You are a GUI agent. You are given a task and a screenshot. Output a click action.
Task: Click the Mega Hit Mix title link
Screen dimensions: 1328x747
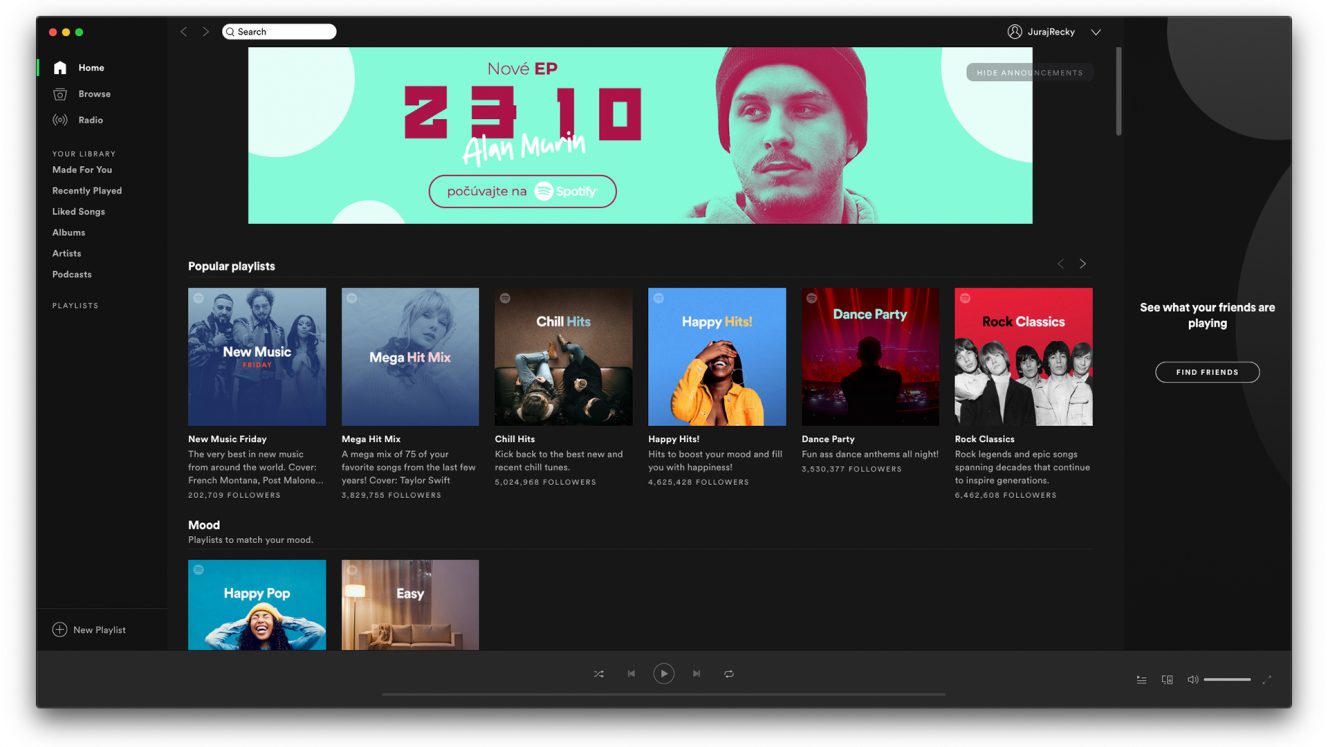click(371, 439)
